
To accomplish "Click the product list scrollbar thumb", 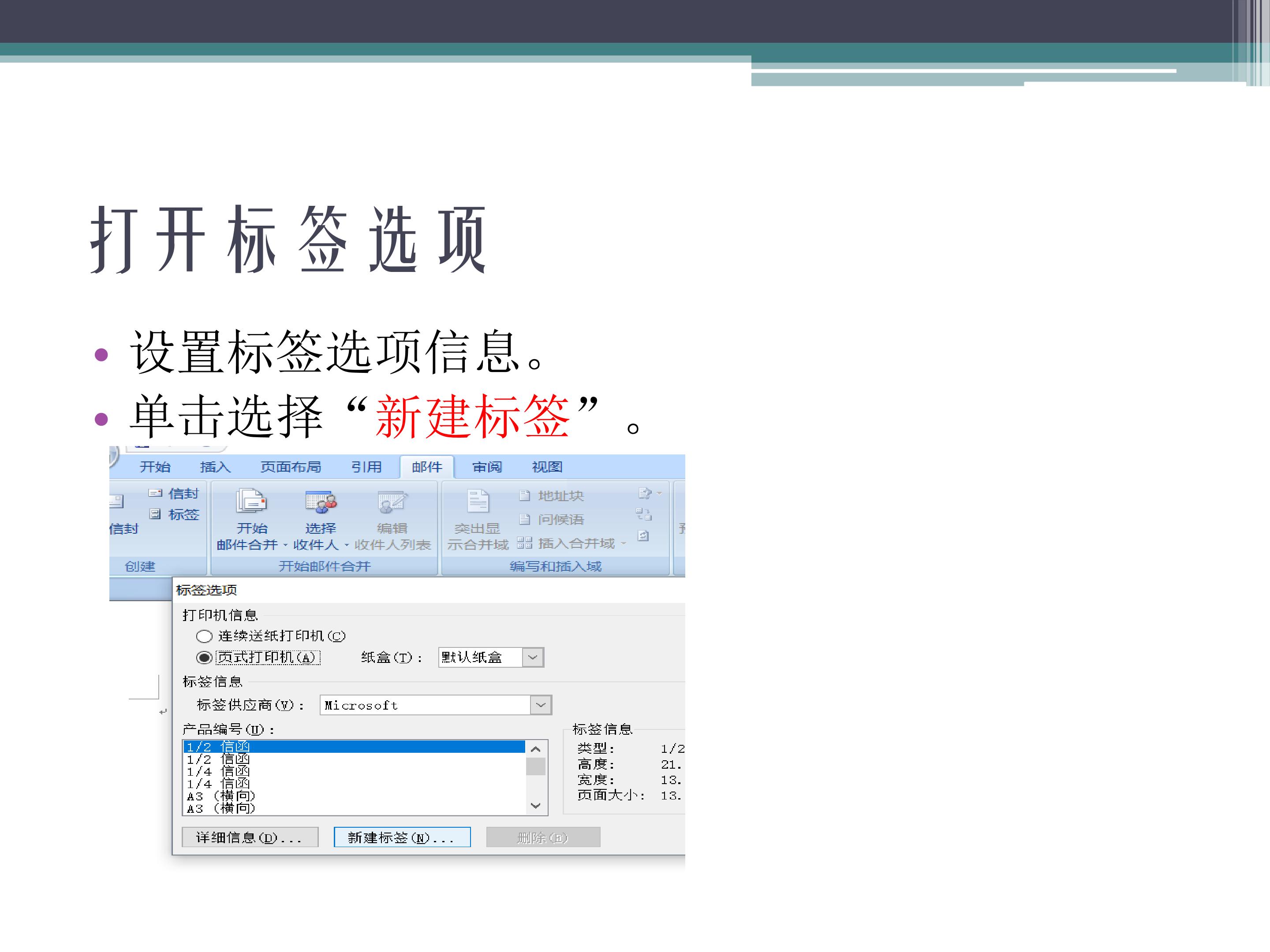I will pyautogui.click(x=536, y=766).
